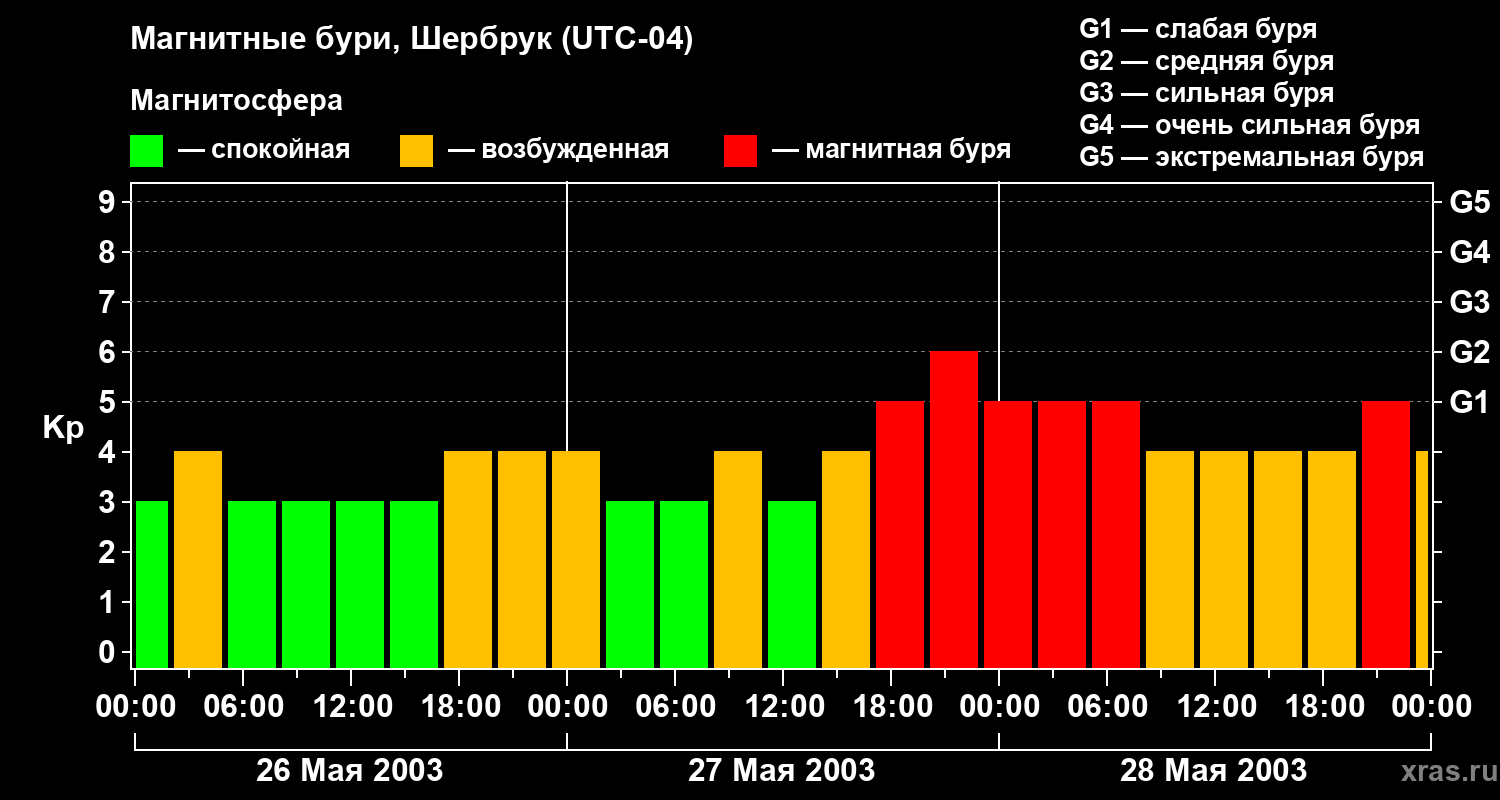1500x800 pixels.
Task: Click 'G2 — средняя буря' description
Action: point(1206,61)
